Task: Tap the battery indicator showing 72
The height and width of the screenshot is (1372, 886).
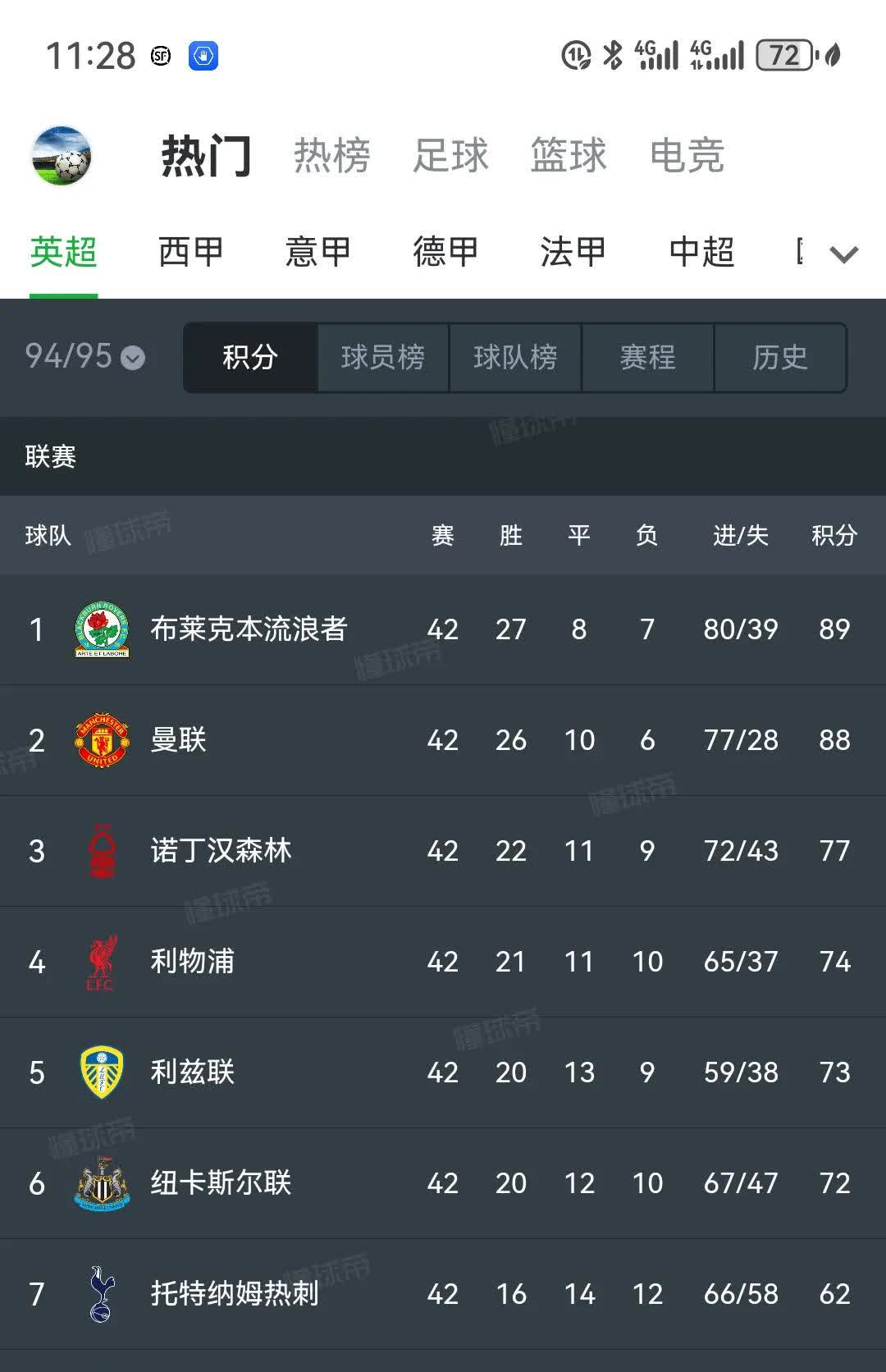Action: [784, 54]
